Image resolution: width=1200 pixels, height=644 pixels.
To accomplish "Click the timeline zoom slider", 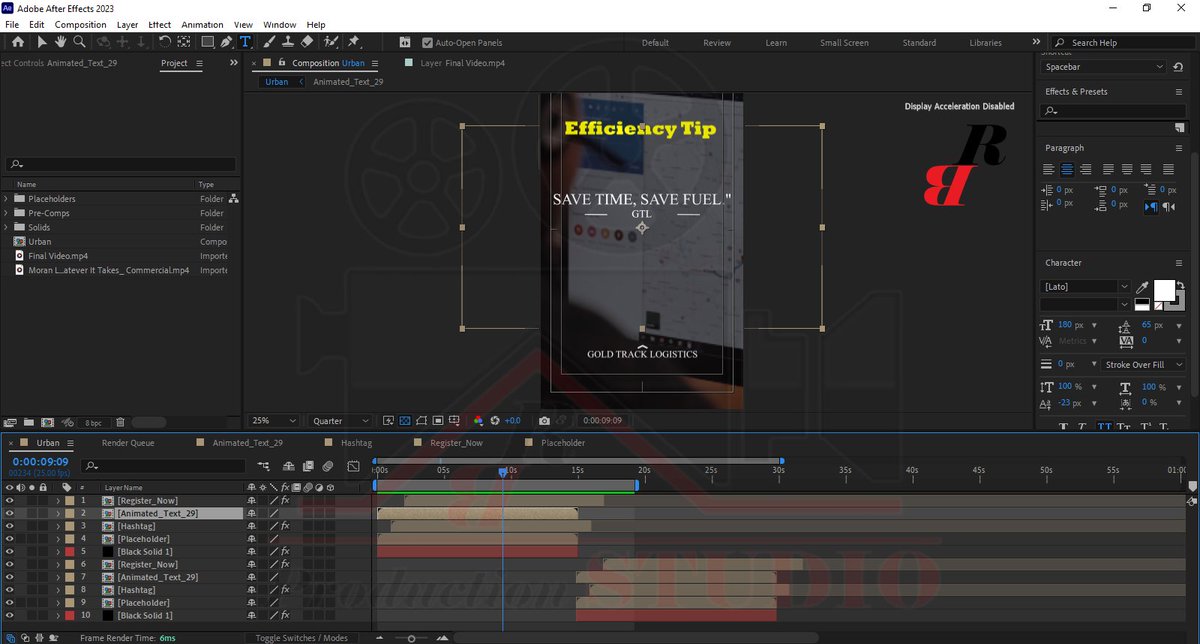I will tap(411, 638).
